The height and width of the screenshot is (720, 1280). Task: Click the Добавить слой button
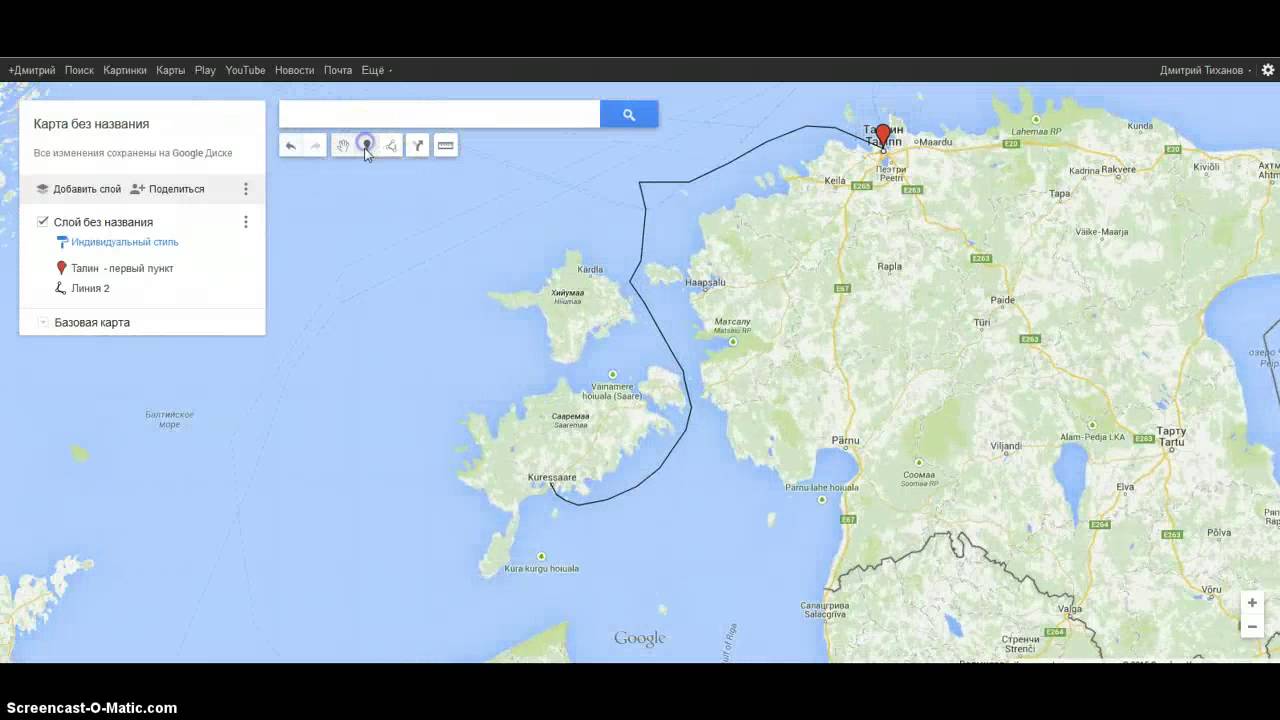[x=78, y=189]
